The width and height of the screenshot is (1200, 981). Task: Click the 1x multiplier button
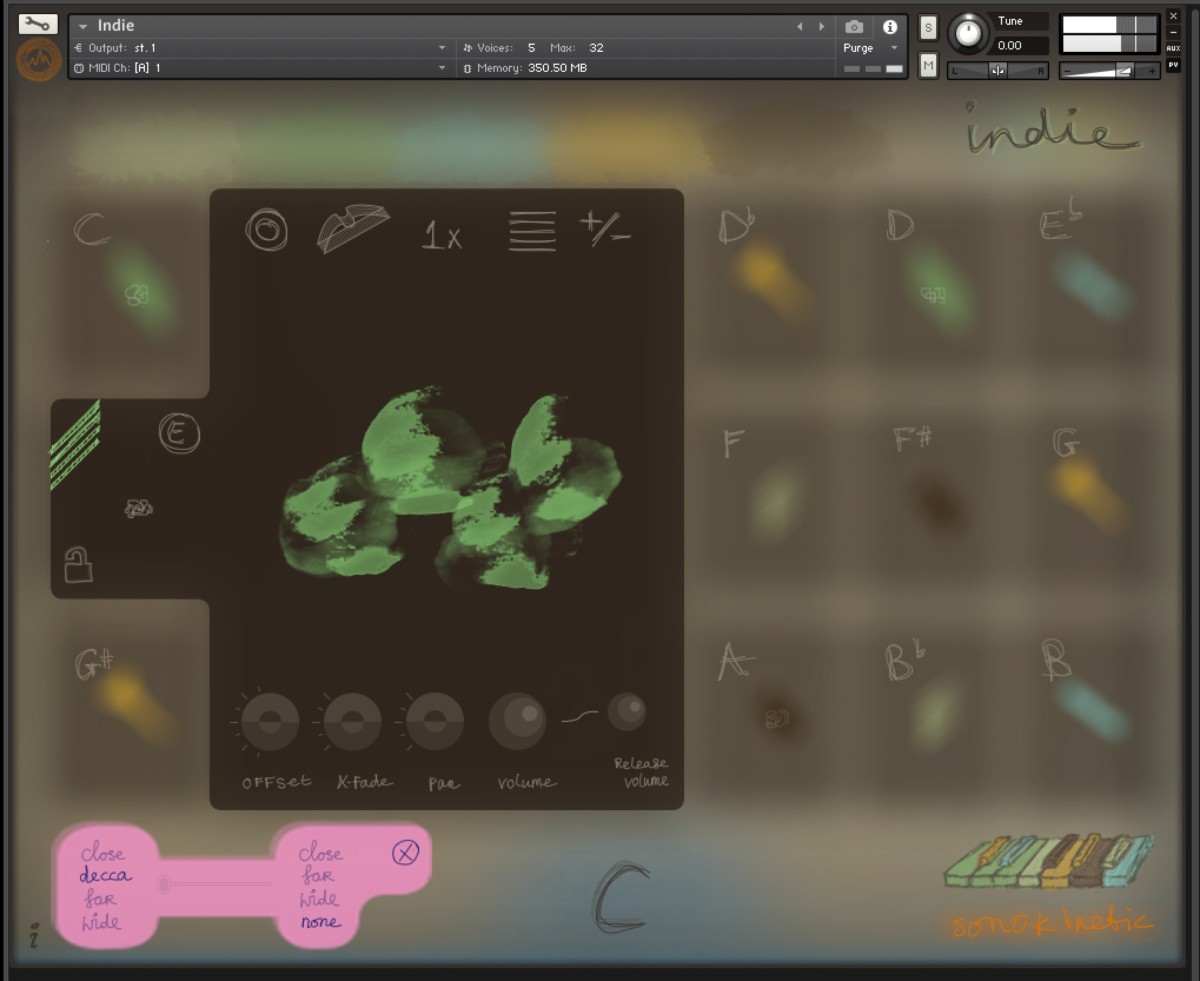pos(442,236)
